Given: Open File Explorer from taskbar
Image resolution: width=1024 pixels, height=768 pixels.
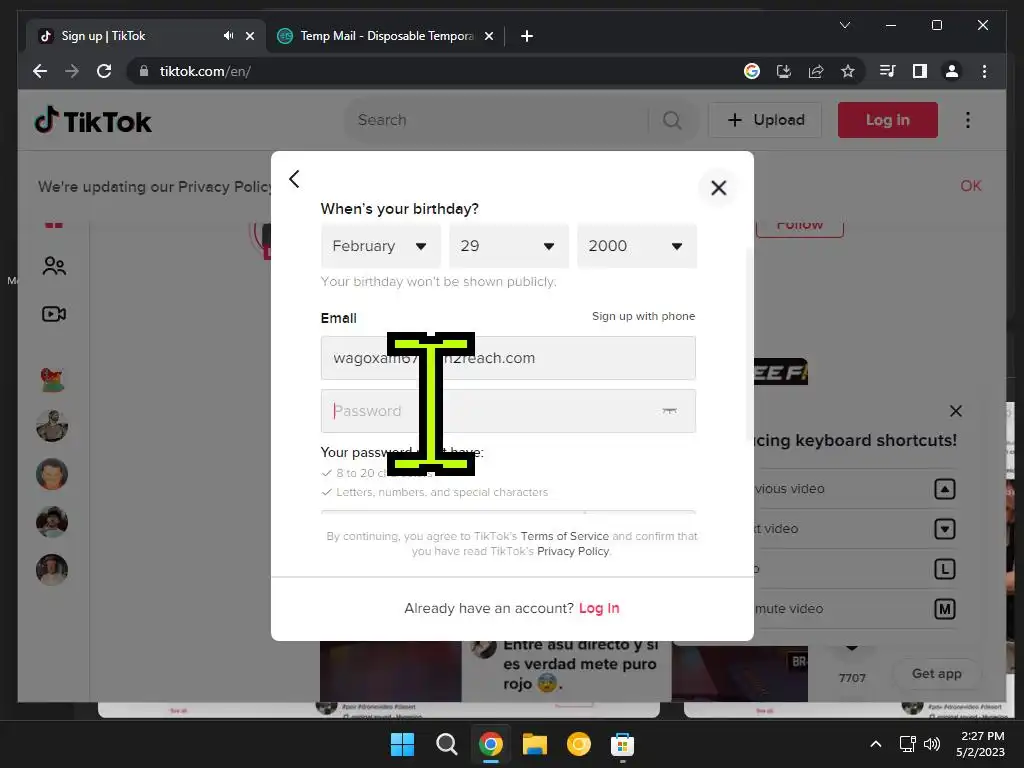Looking at the screenshot, I should click(534, 744).
